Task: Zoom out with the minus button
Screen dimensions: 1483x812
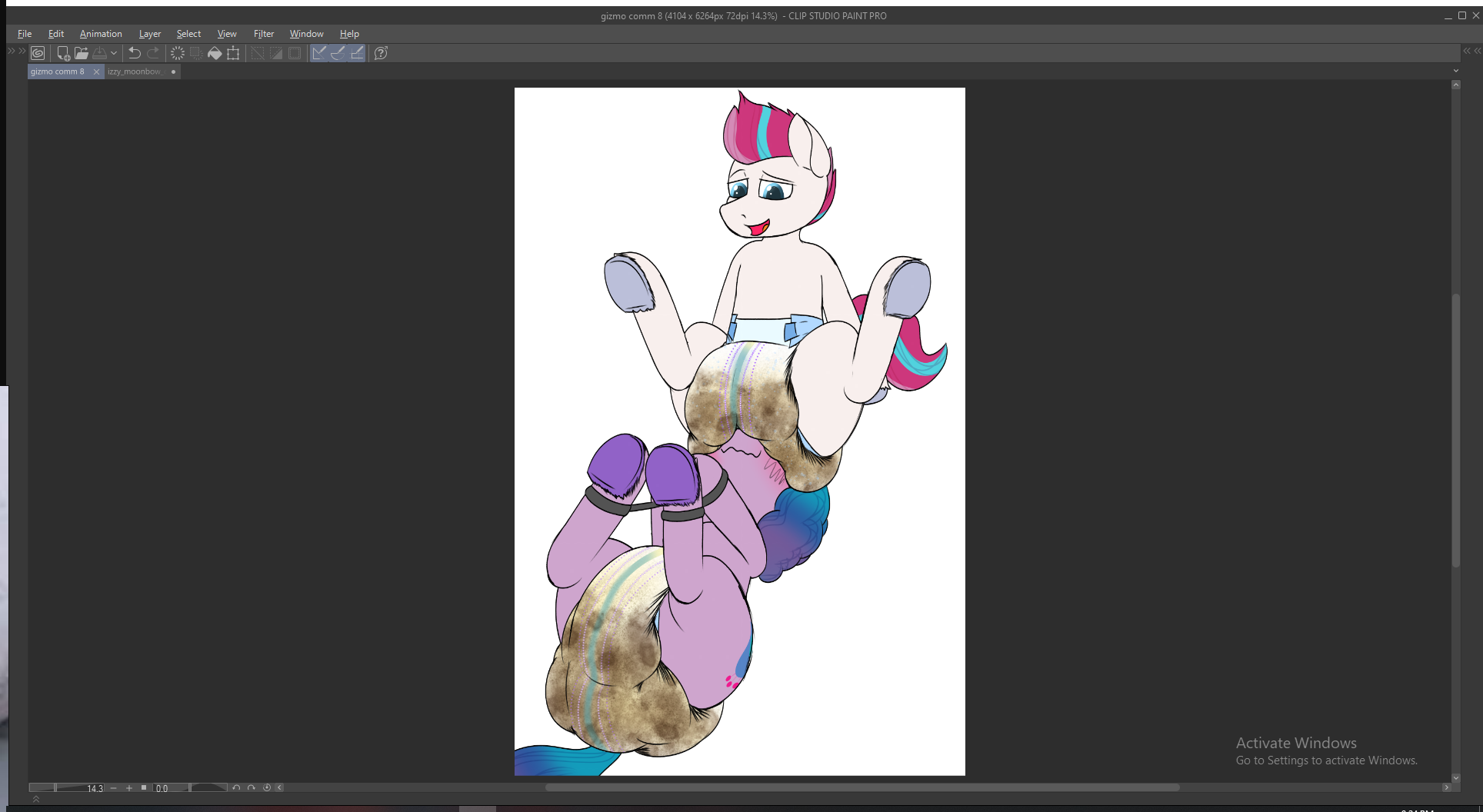Action: (x=114, y=787)
